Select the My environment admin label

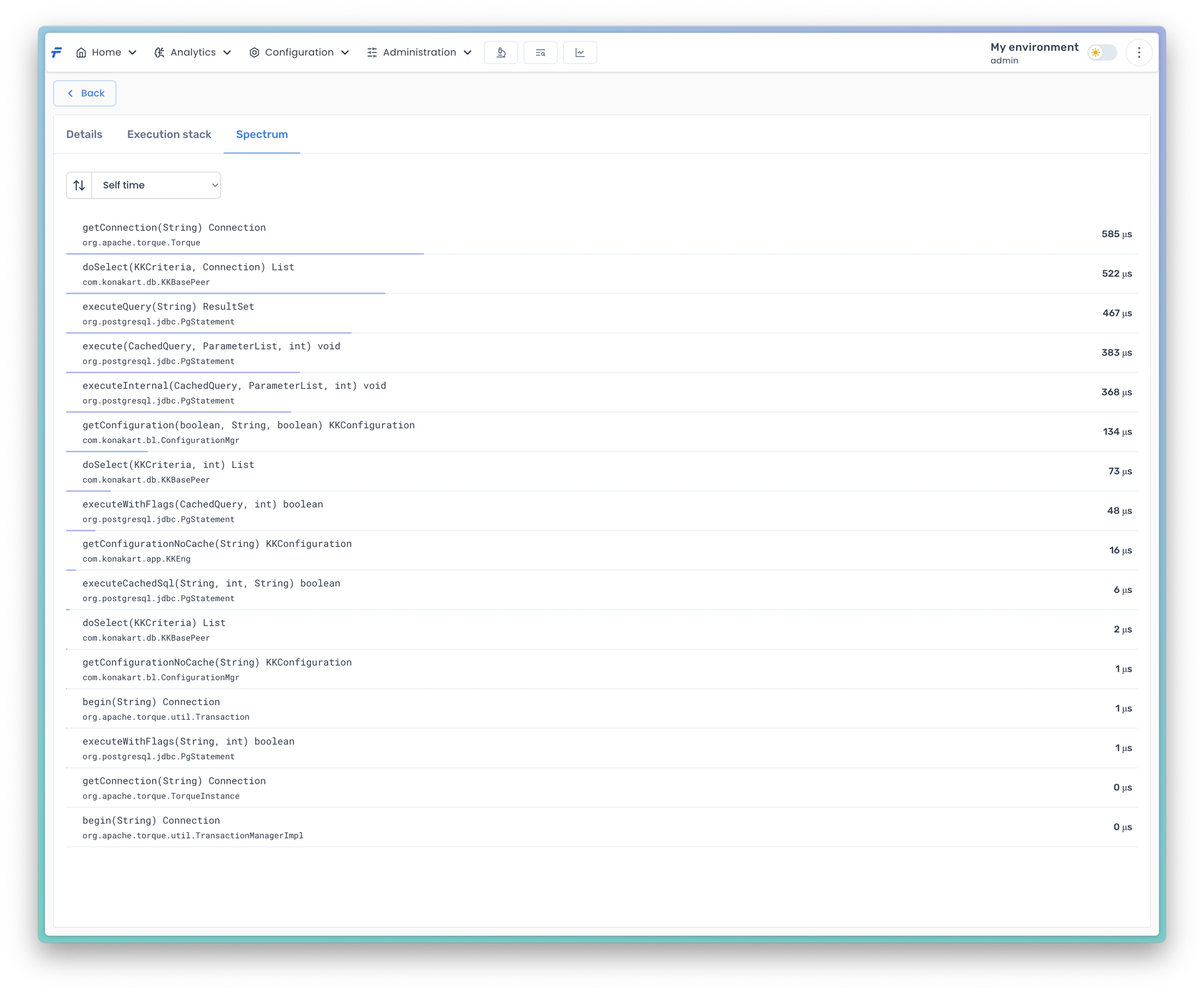click(x=1034, y=53)
